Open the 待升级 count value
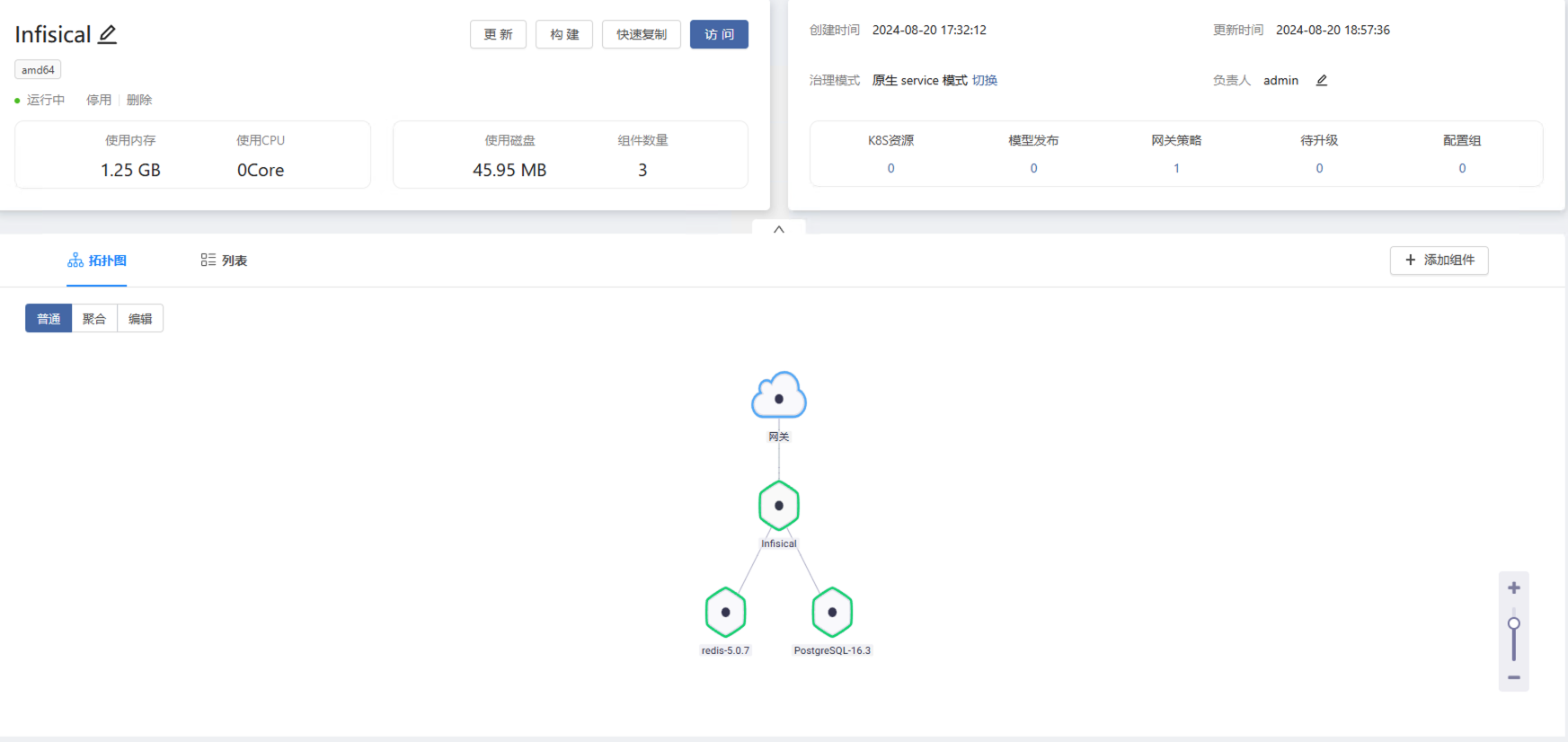Image resolution: width=1568 pixels, height=742 pixels. (x=1319, y=168)
